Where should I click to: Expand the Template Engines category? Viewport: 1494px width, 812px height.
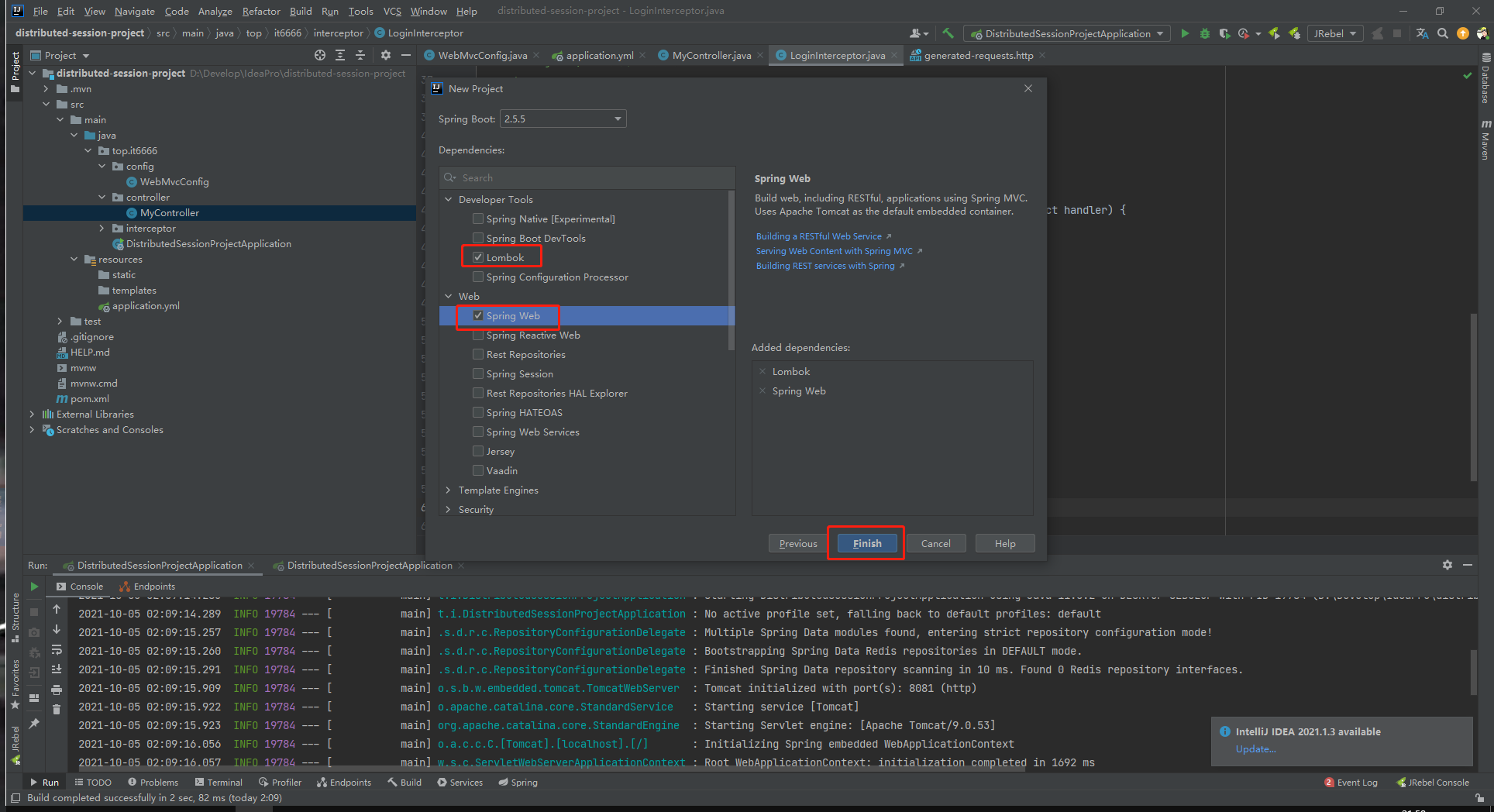click(449, 490)
